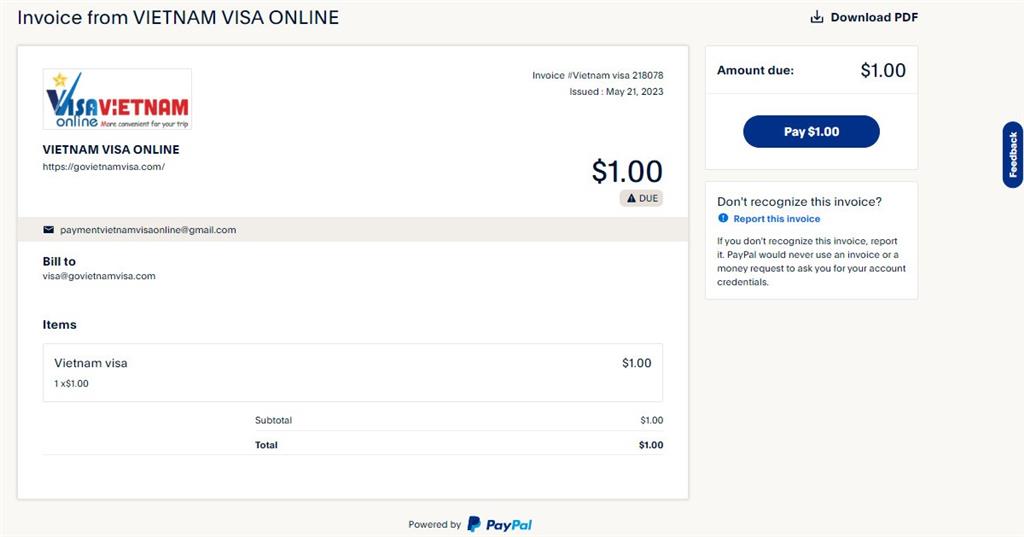Click the Total $1.00 amount
The width and height of the screenshot is (1024, 537).
[651, 445]
